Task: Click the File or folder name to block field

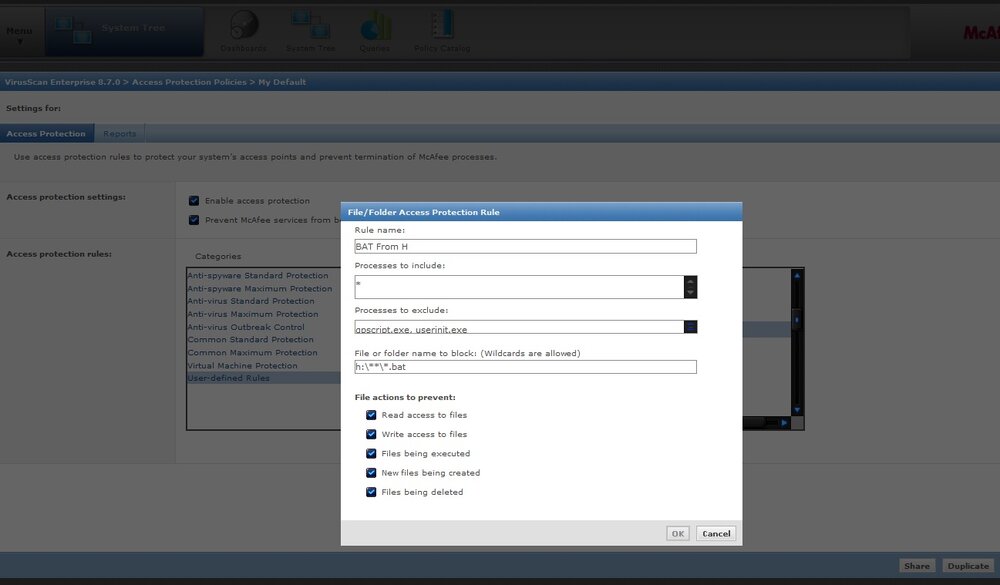Action: (x=526, y=367)
